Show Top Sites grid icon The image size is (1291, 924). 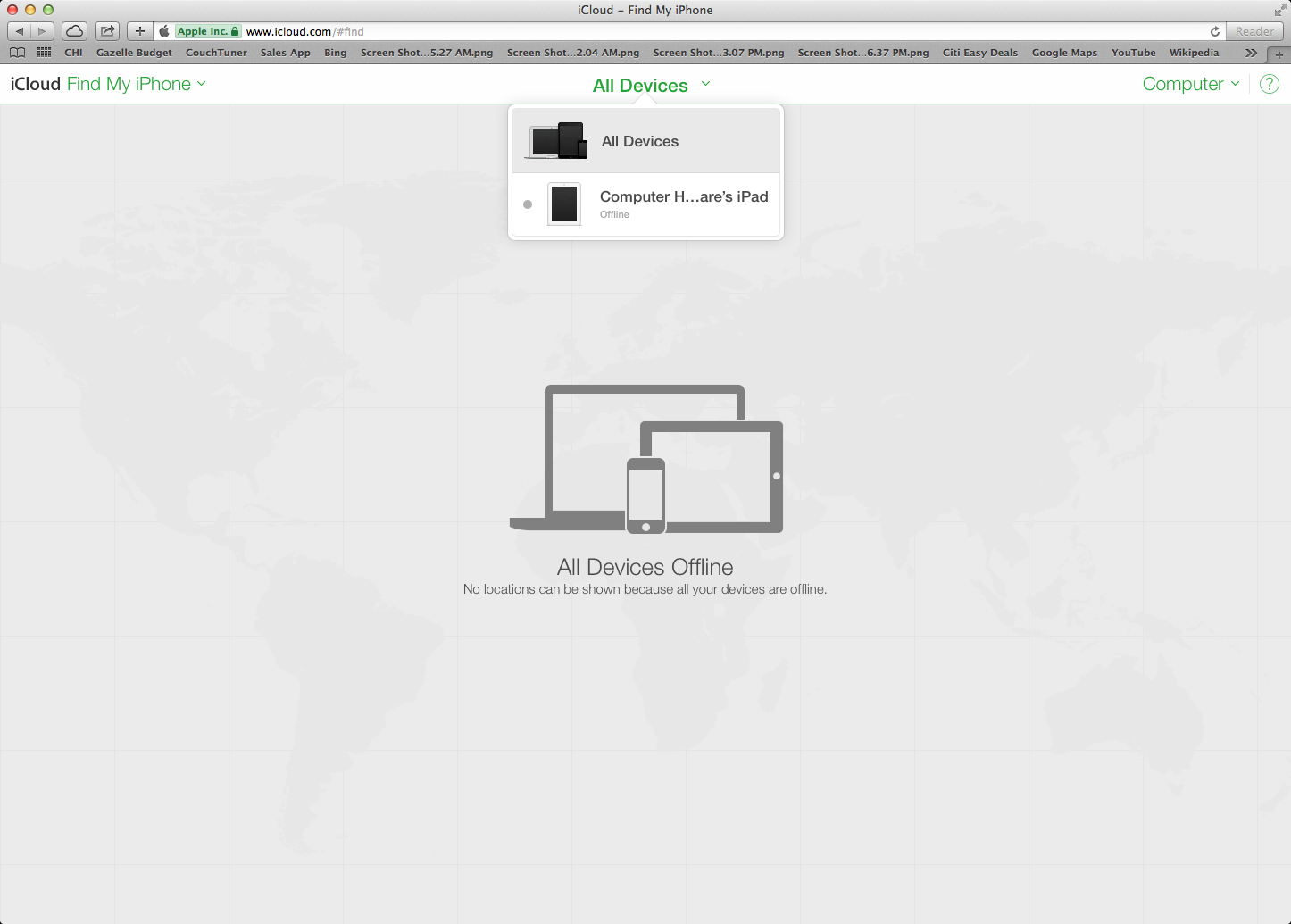pos(44,53)
